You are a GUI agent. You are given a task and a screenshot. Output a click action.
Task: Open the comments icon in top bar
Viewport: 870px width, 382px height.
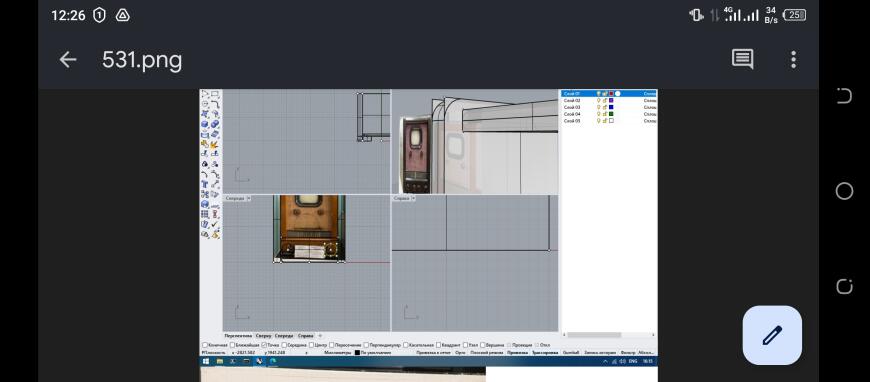tap(742, 59)
